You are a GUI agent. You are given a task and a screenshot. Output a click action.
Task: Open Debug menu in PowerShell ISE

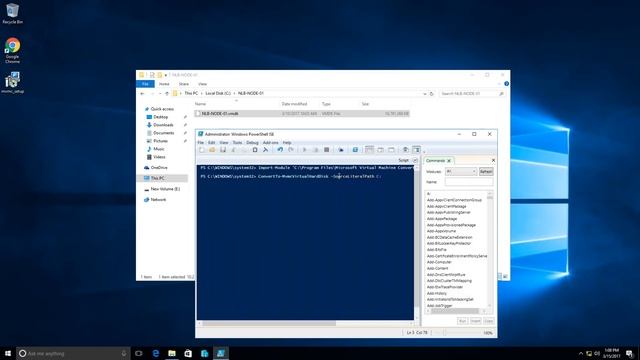[252, 142]
